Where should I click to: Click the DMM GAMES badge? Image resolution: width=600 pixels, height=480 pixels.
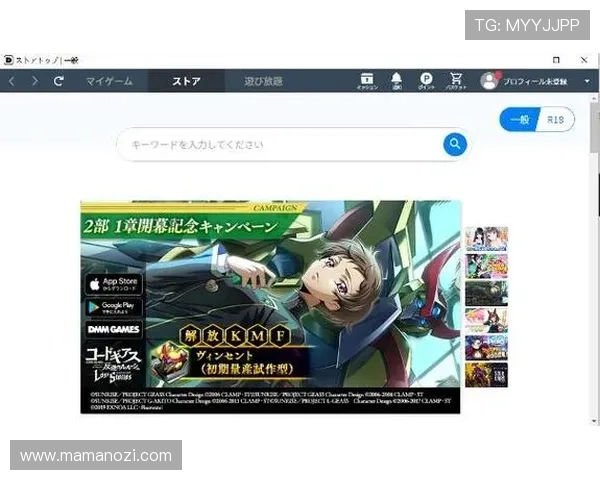click(x=114, y=329)
